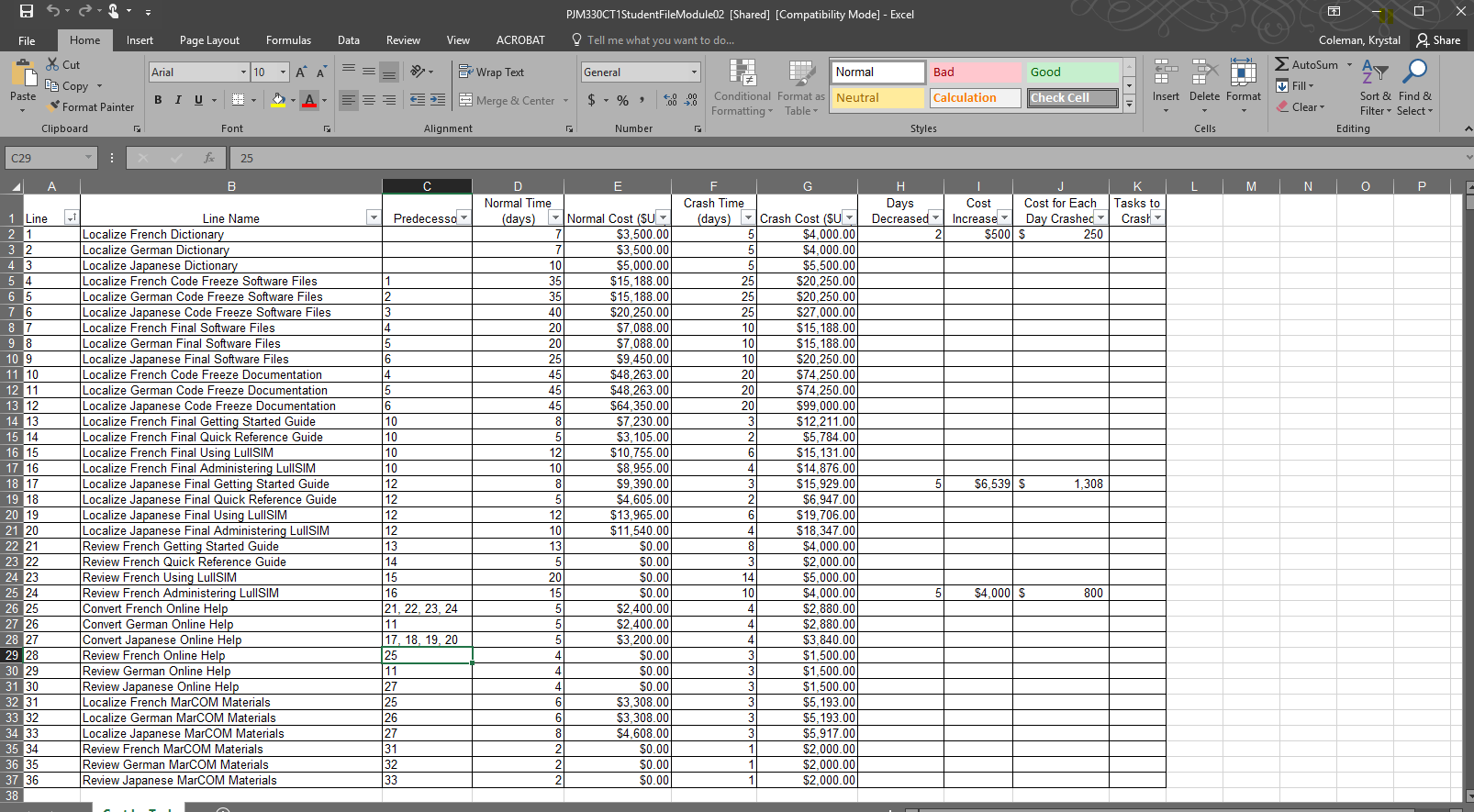Image resolution: width=1474 pixels, height=812 pixels.
Task: Click the Fill button
Action: [x=1295, y=86]
